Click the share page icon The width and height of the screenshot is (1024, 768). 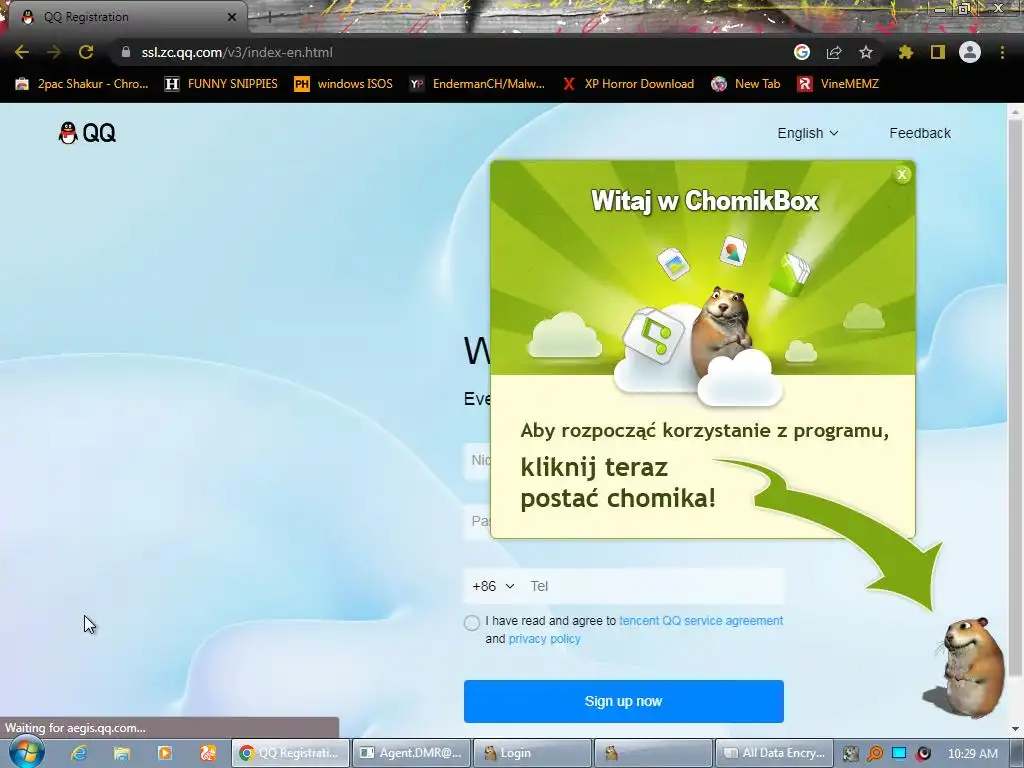[x=834, y=52]
